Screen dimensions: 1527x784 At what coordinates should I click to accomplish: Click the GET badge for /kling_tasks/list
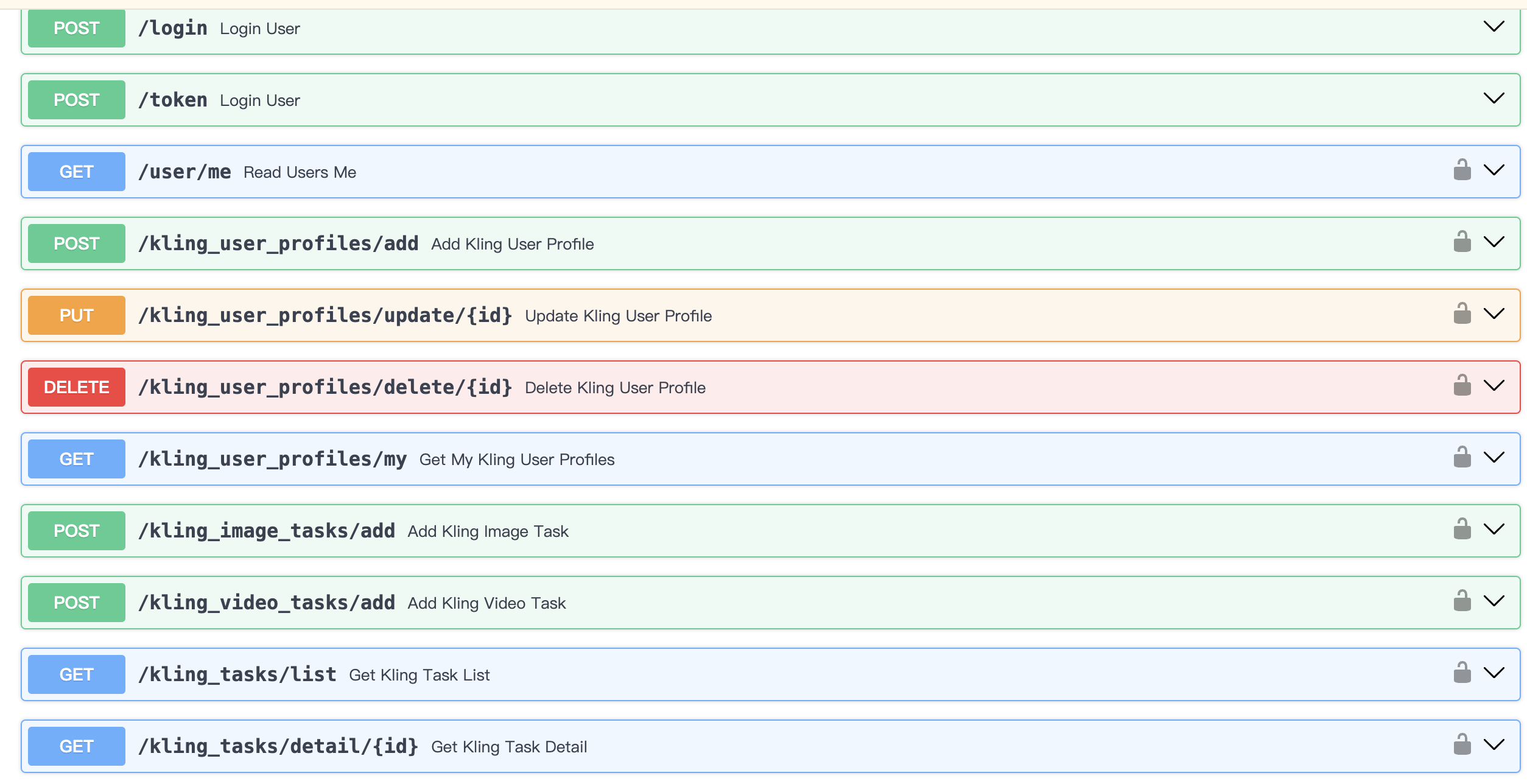(x=77, y=674)
